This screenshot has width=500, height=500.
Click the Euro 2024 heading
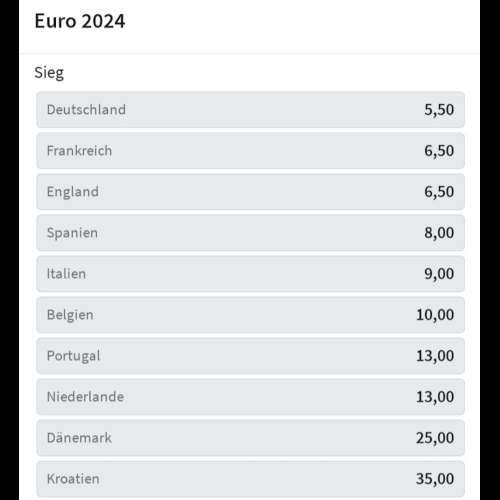pyautogui.click(x=80, y=21)
